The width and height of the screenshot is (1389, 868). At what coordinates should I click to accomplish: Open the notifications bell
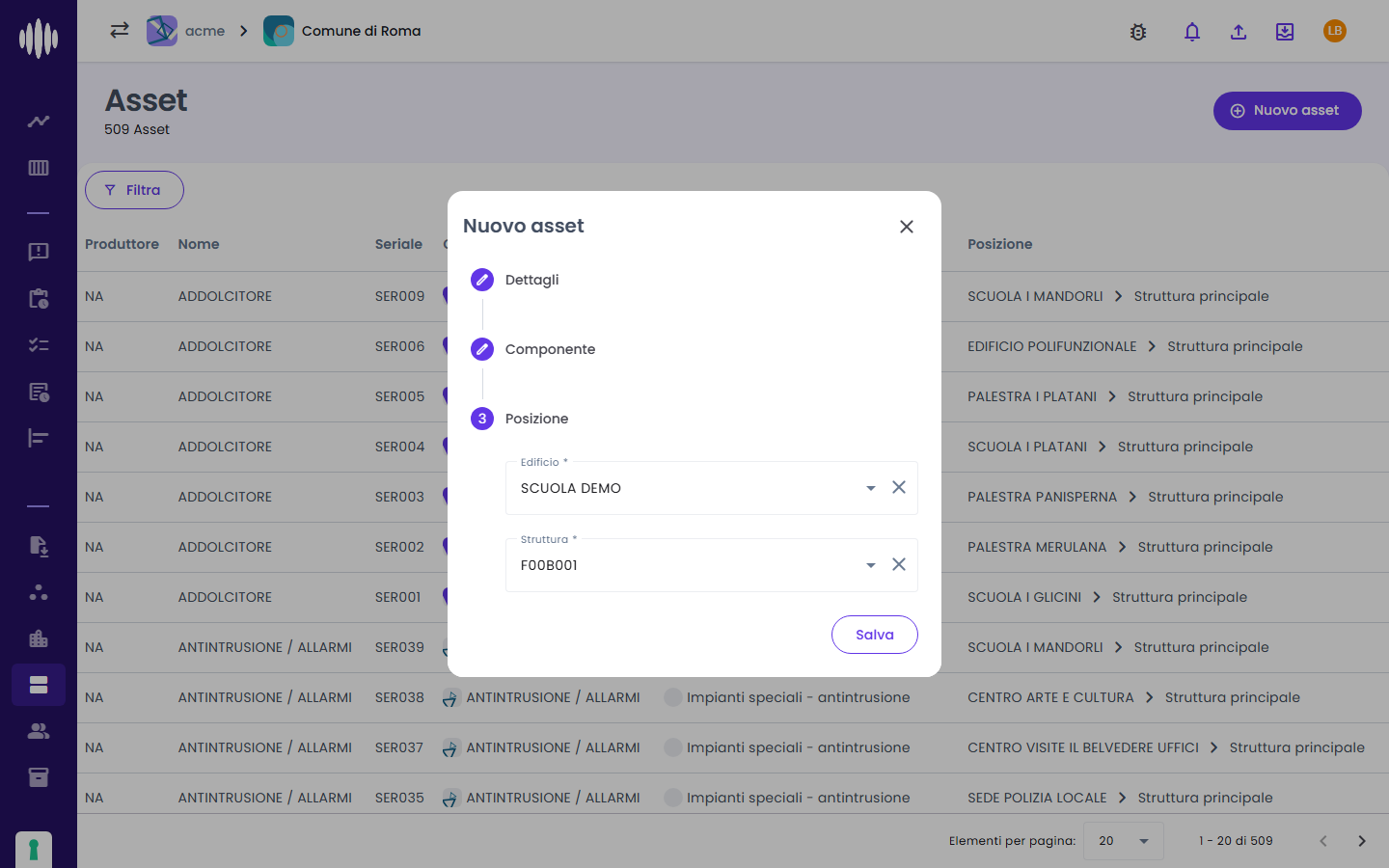(1192, 32)
